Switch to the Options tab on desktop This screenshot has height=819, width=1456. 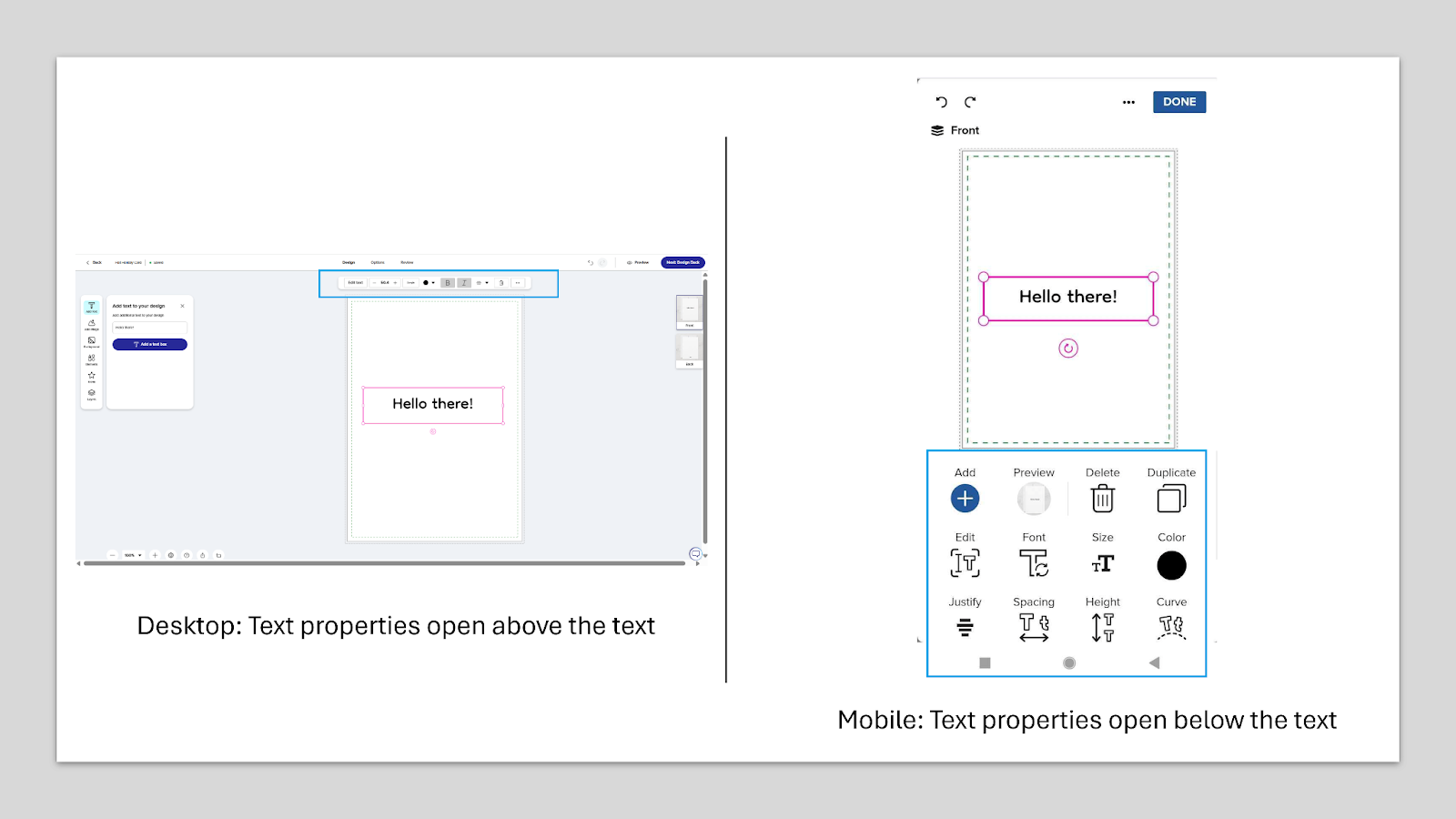(x=378, y=262)
